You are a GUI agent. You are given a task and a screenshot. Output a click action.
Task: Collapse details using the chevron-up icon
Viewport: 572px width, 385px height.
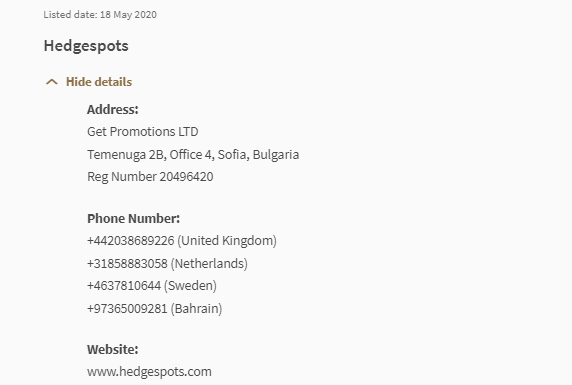52,82
